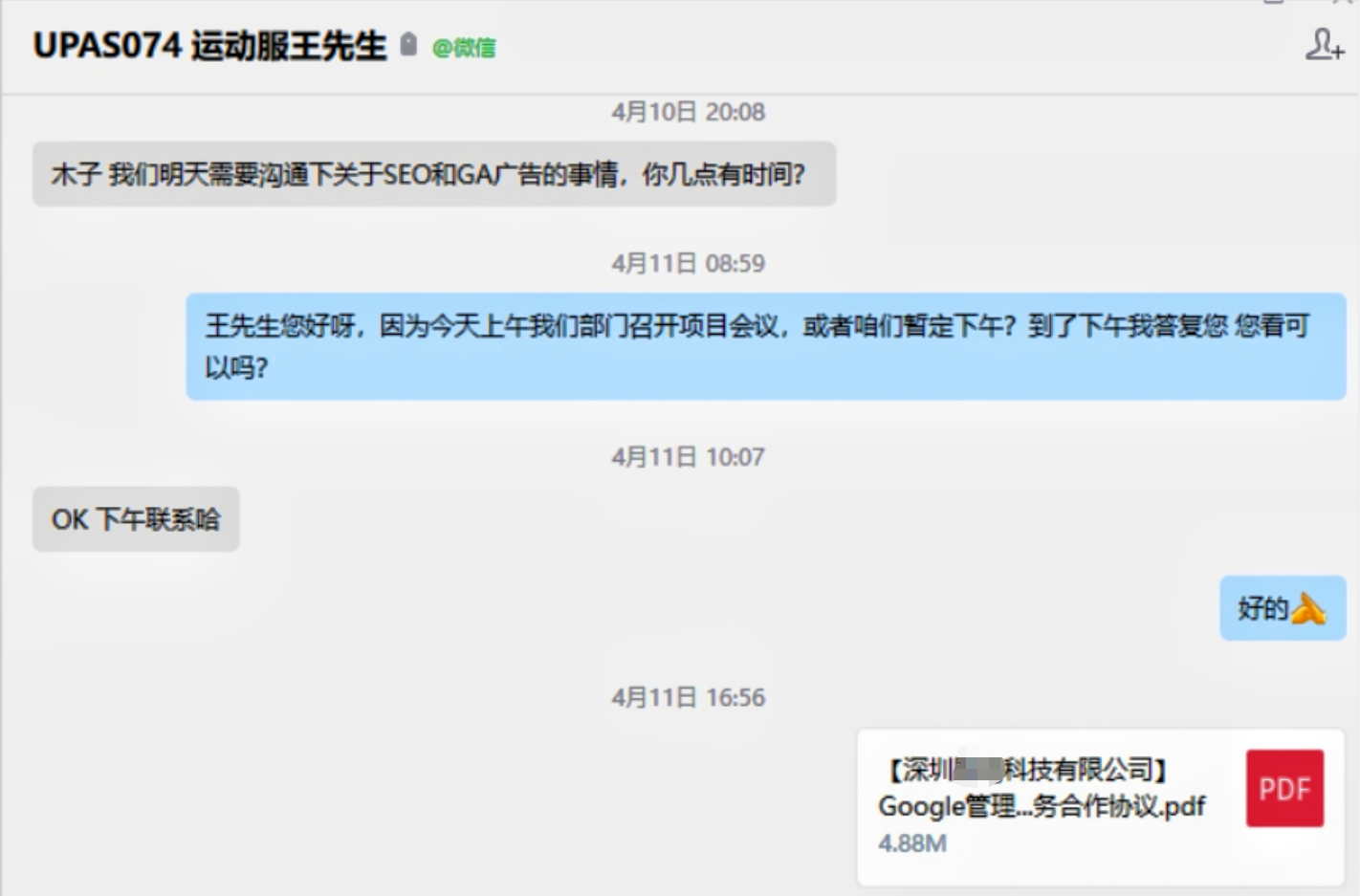Click the green @微信 source label

pyautogui.click(x=464, y=47)
